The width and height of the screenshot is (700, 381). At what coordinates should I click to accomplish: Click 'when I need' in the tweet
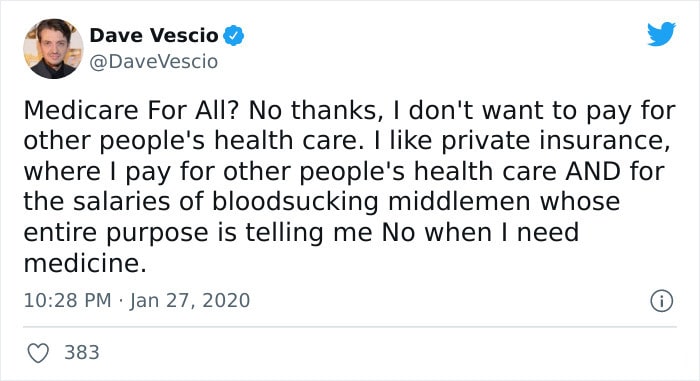[501, 233]
